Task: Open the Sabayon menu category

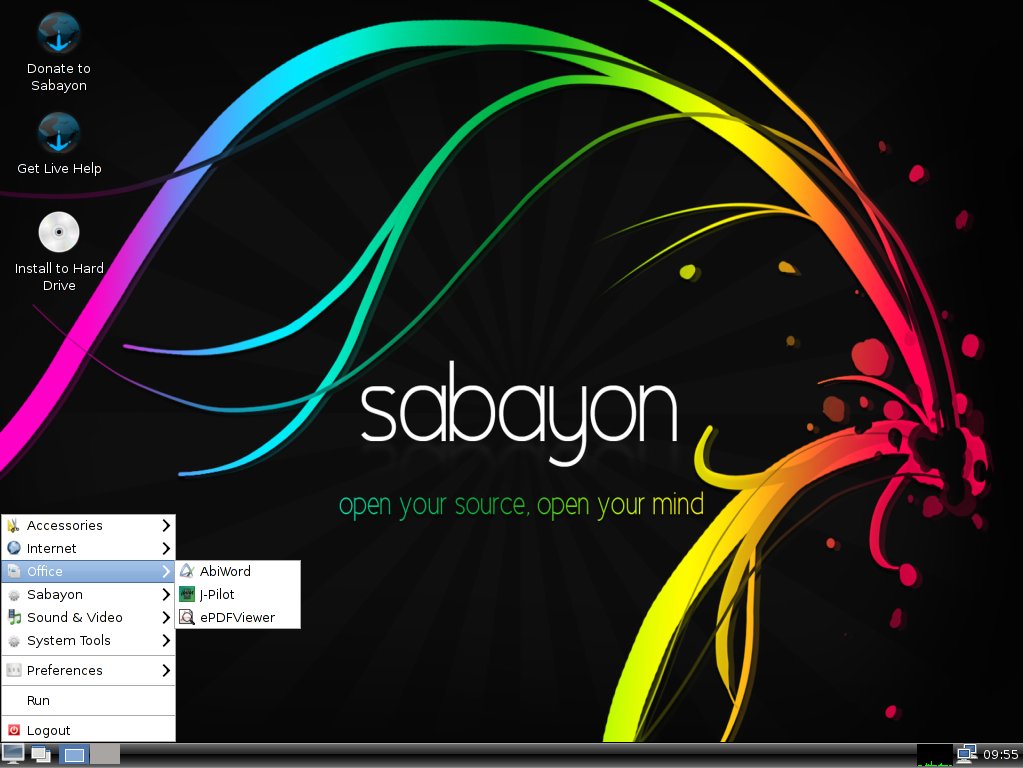Action: pyautogui.click(x=89, y=594)
